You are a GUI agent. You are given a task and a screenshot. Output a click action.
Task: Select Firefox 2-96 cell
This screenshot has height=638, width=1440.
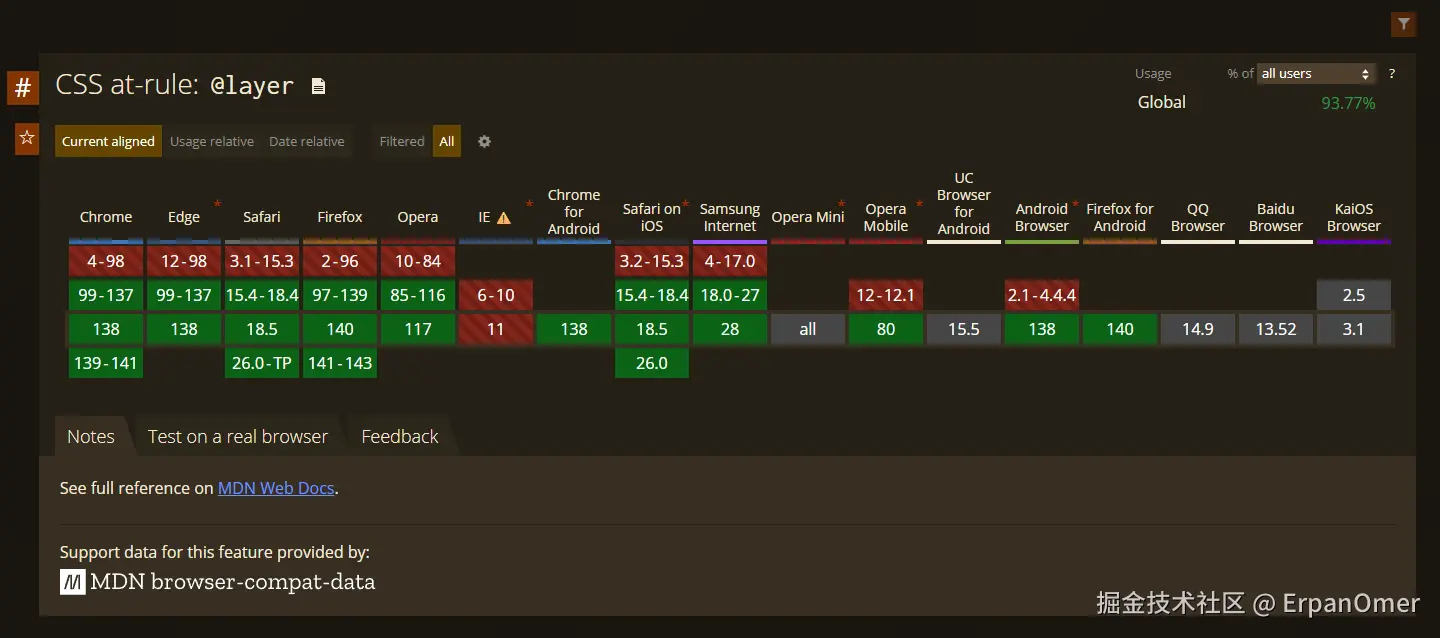pos(340,261)
